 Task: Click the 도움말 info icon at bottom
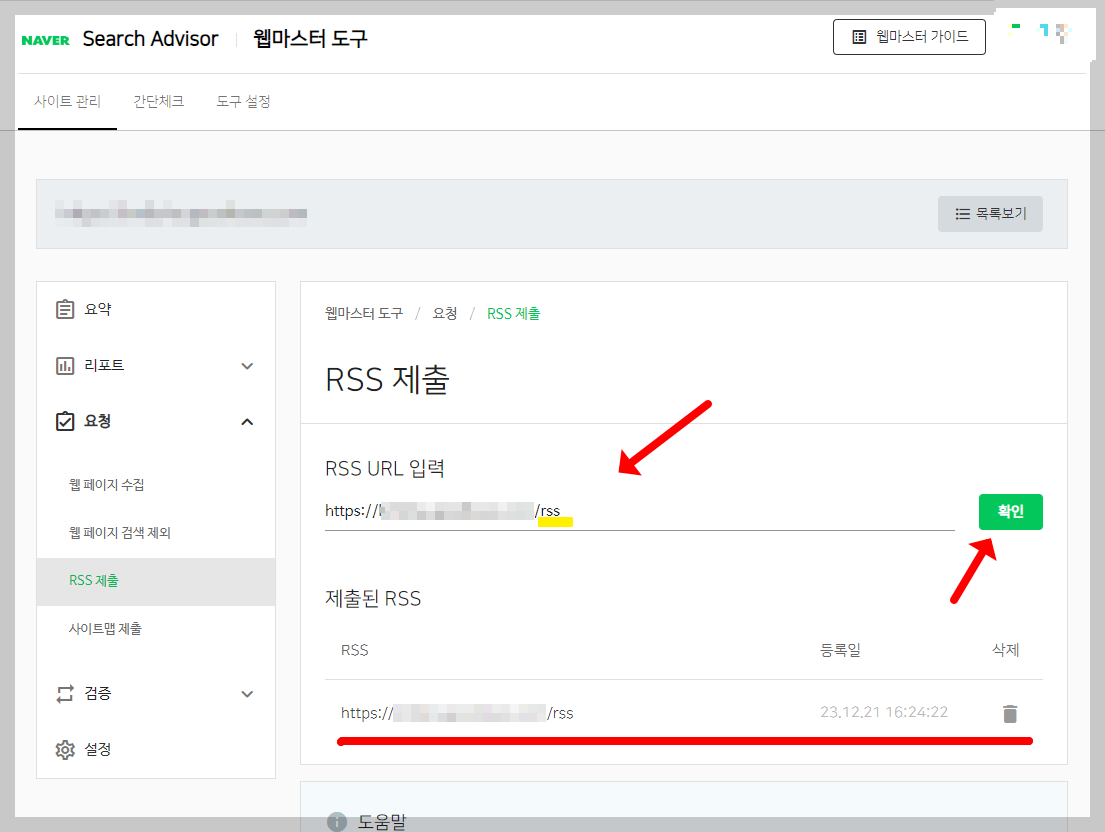point(336,822)
